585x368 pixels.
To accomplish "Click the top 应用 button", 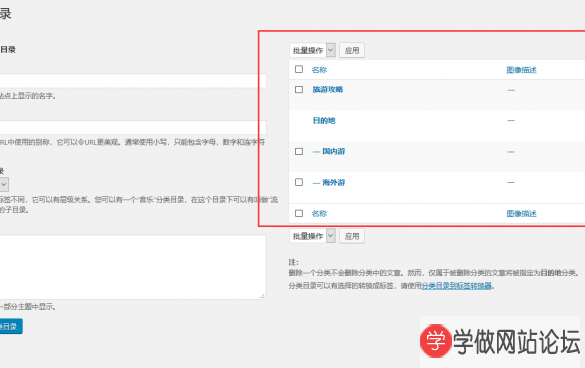I will [352, 50].
